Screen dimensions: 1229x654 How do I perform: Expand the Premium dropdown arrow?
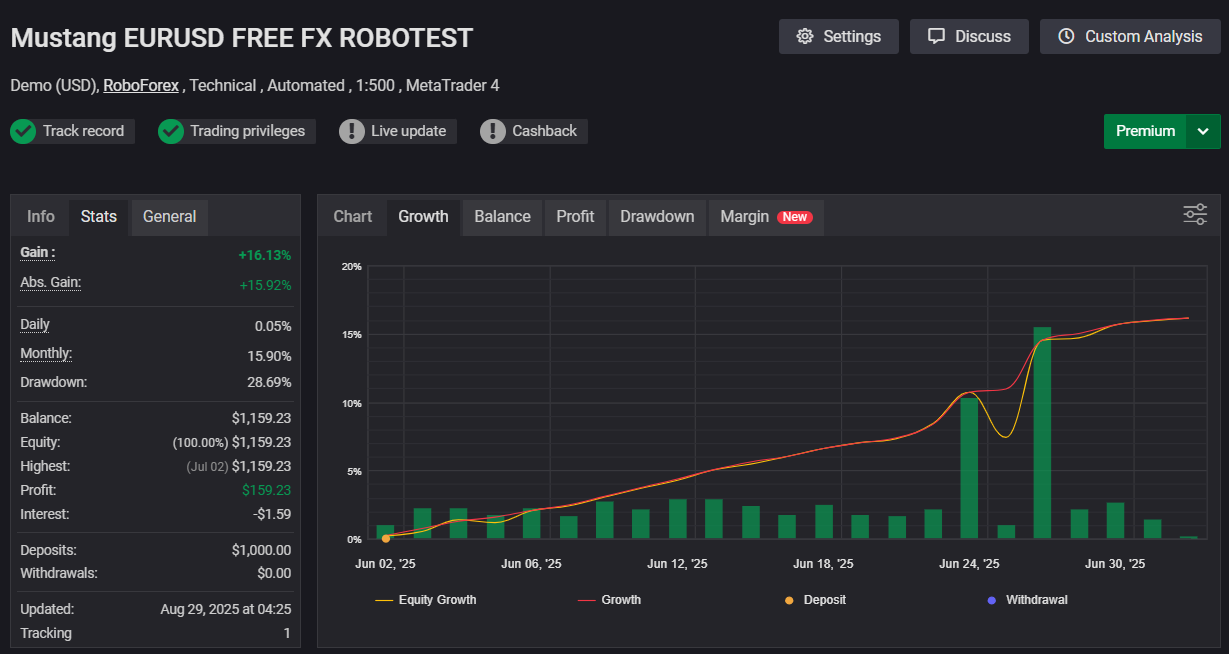click(x=1203, y=131)
